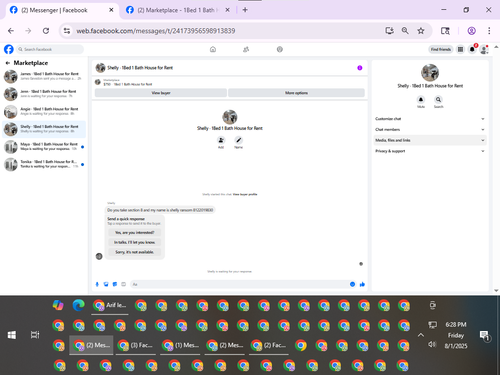Open the Facebook notifications bell
The image size is (500, 375).
(472, 49)
